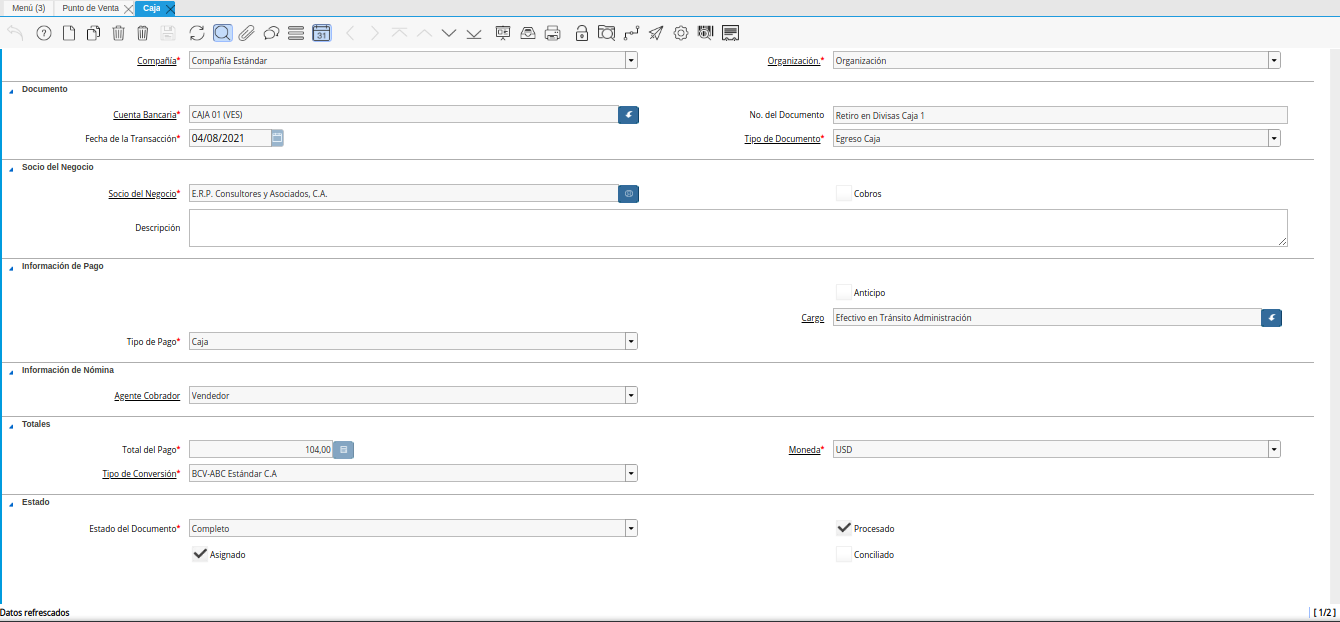Image resolution: width=1340 pixels, height=622 pixels.
Task: Toggle the Cobros checkbox
Action: (x=844, y=193)
